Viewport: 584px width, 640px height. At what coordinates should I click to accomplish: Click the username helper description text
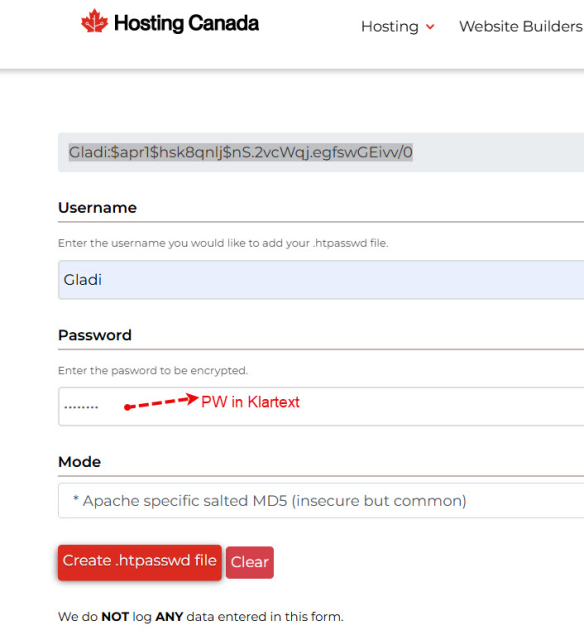click(x=223, y=243)
